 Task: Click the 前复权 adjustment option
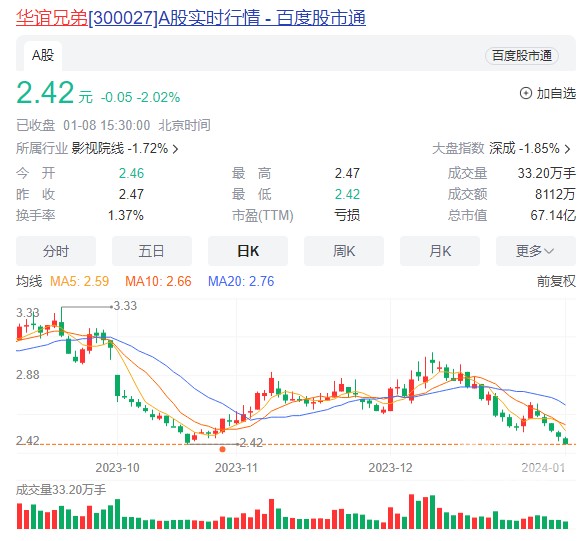pyautogui.click(x=556, y=282)
